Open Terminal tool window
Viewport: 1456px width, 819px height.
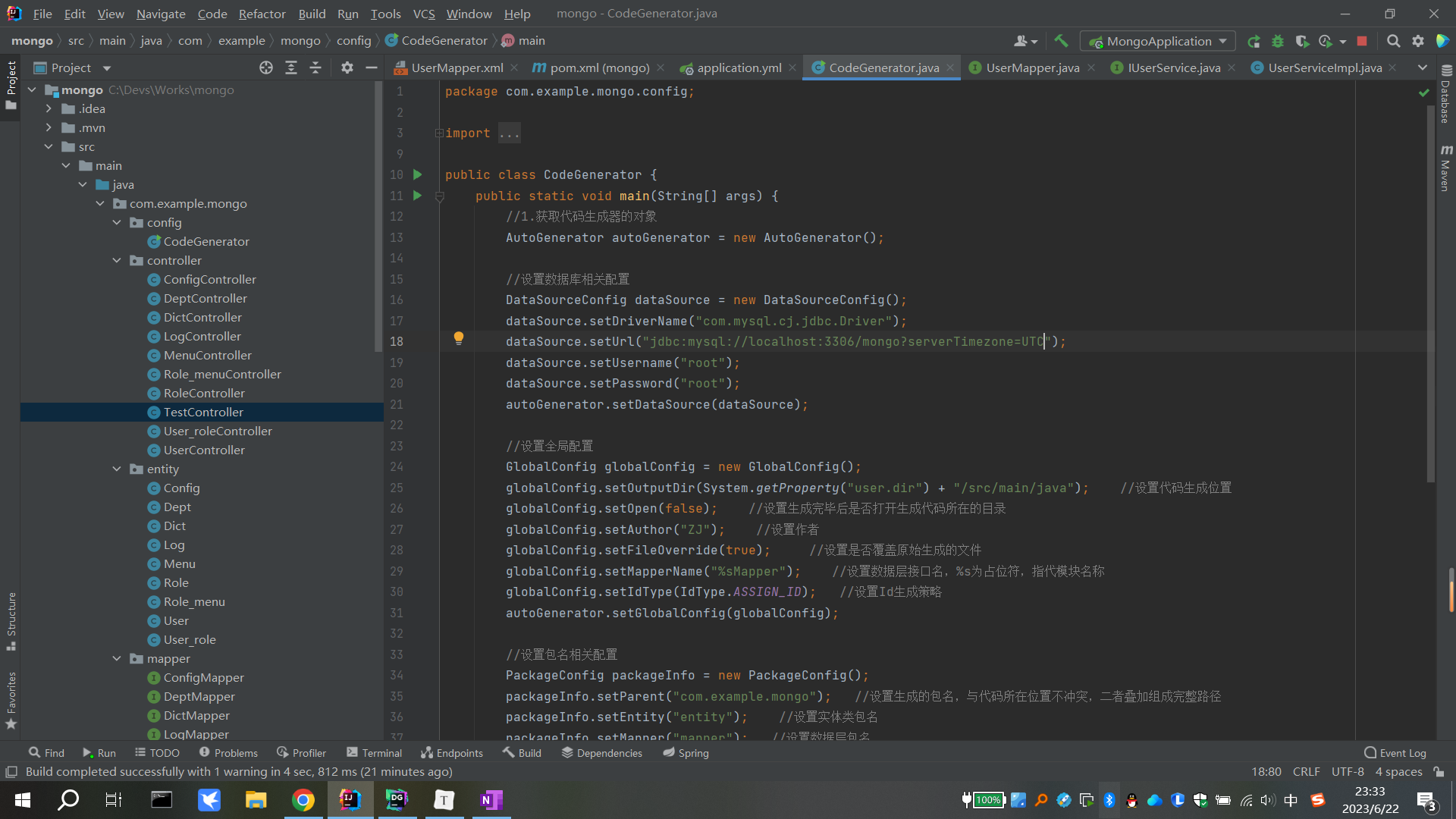point(374,752)
